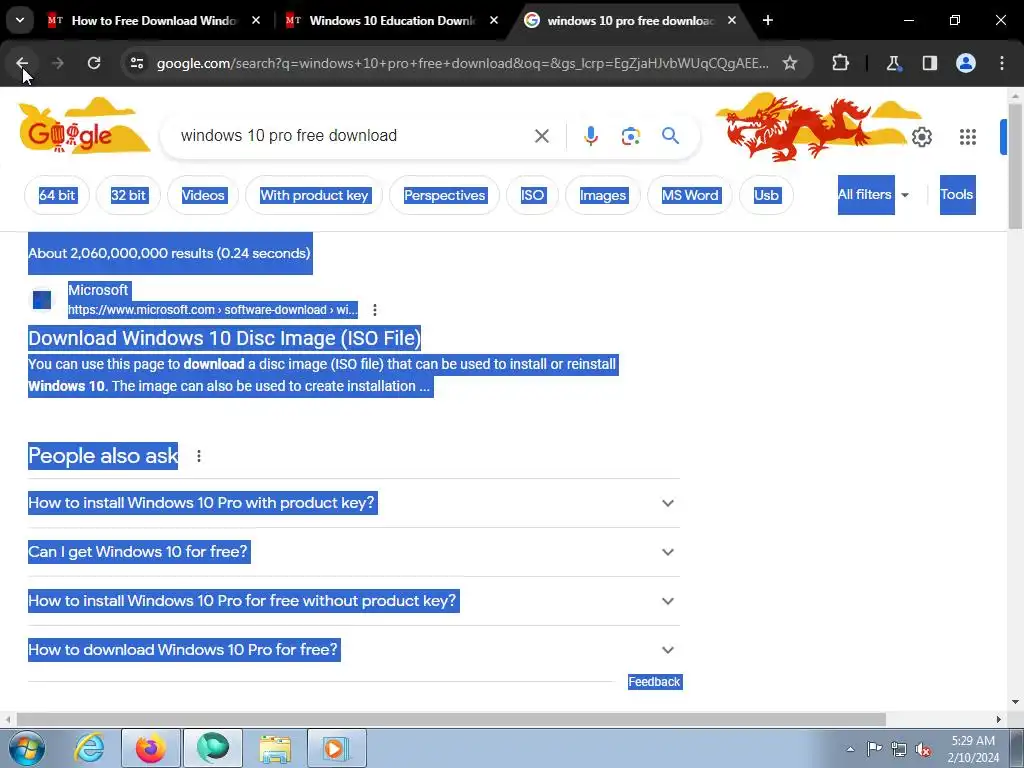Click the horizontal scrollbar thumb

451,719
